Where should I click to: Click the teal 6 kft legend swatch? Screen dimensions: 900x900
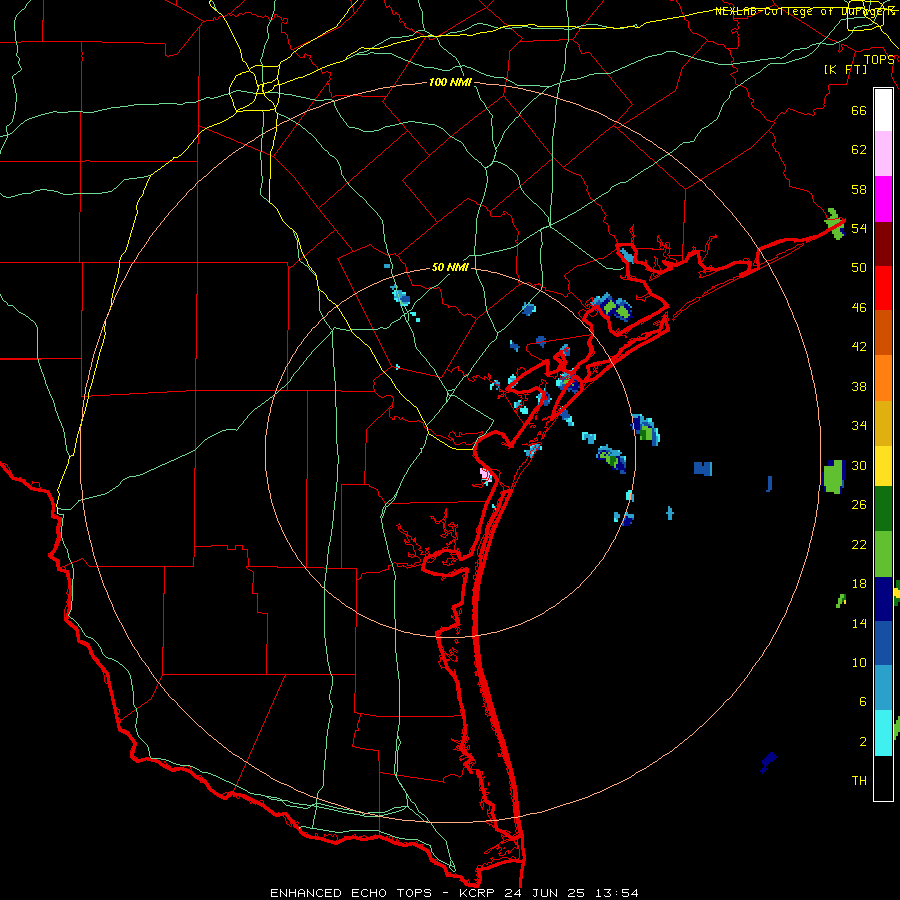tap(883, 688)
